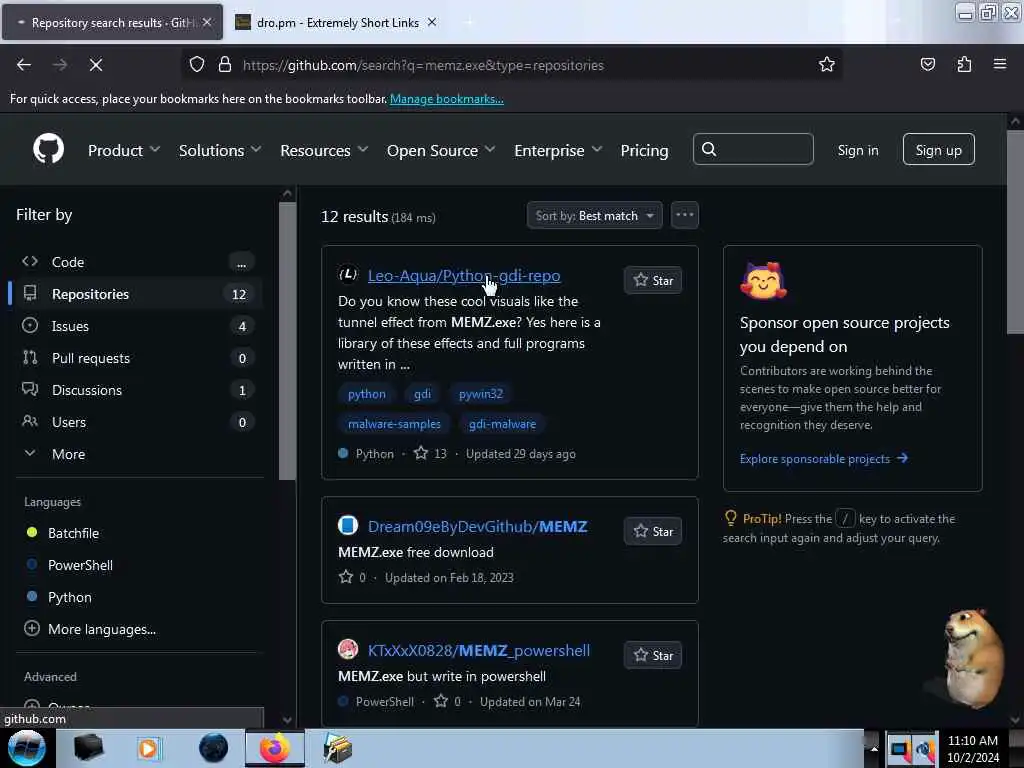Screen dimensions: 1024x768
Task: Click the star count 13 on Python-gdi-repo
Action: click(x=431, y=453)
